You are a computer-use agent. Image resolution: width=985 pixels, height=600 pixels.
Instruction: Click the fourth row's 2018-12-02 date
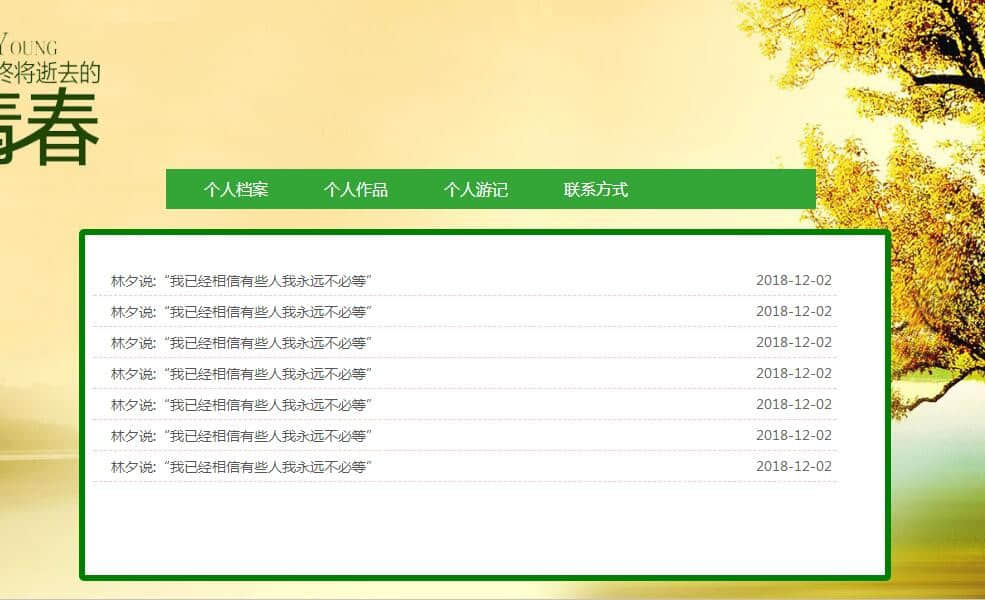pos(793,373)
